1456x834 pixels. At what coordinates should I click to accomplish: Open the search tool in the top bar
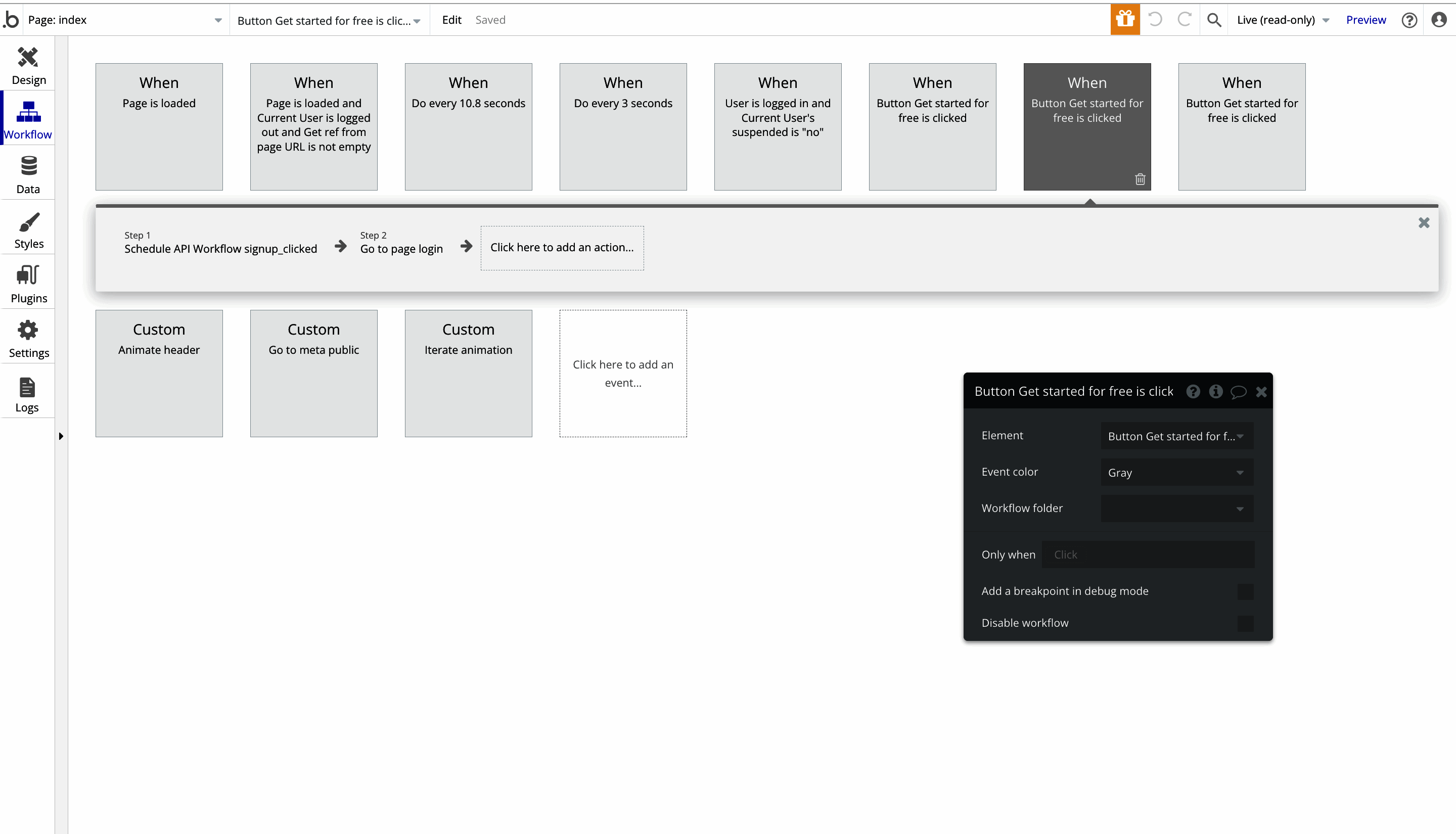1214,19
